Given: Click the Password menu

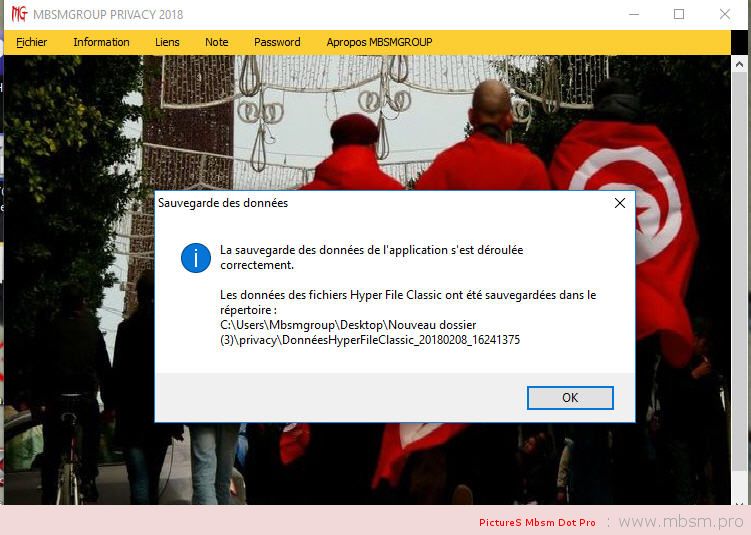Looking at the screenshot, I should click(x=277, y=42).
